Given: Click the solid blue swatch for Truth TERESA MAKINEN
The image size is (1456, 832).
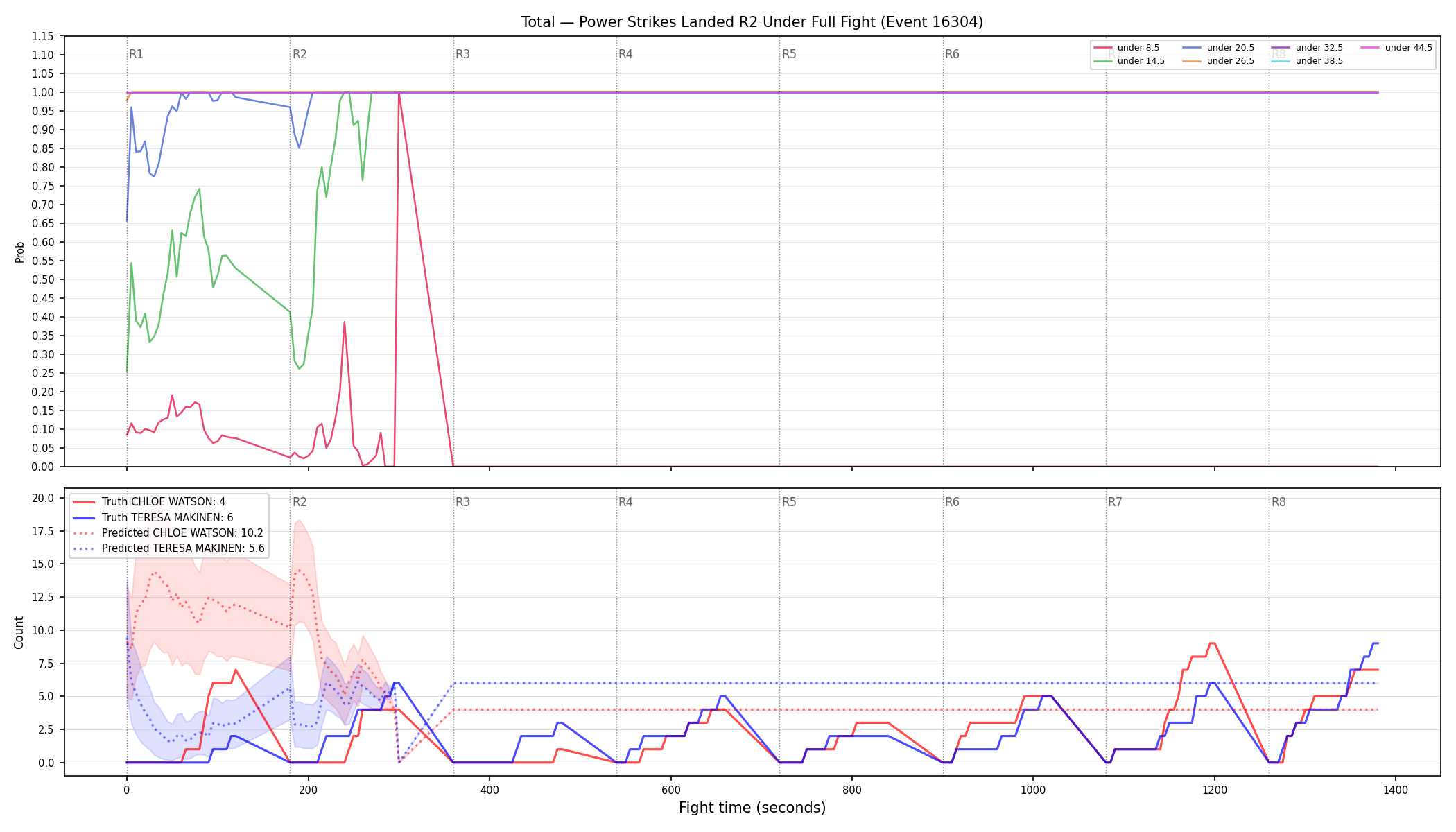Looking at the screenshot, I should pos(84,518).
